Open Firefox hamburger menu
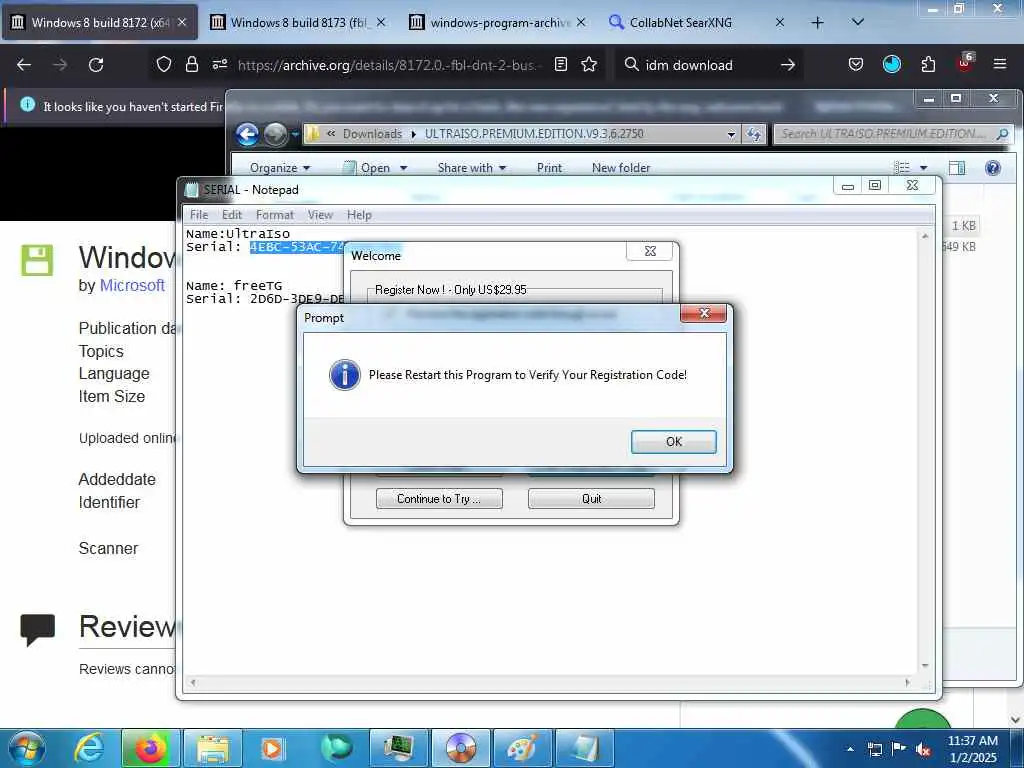The height and width of the screenshot is (768, 1024). point(1000,64)
